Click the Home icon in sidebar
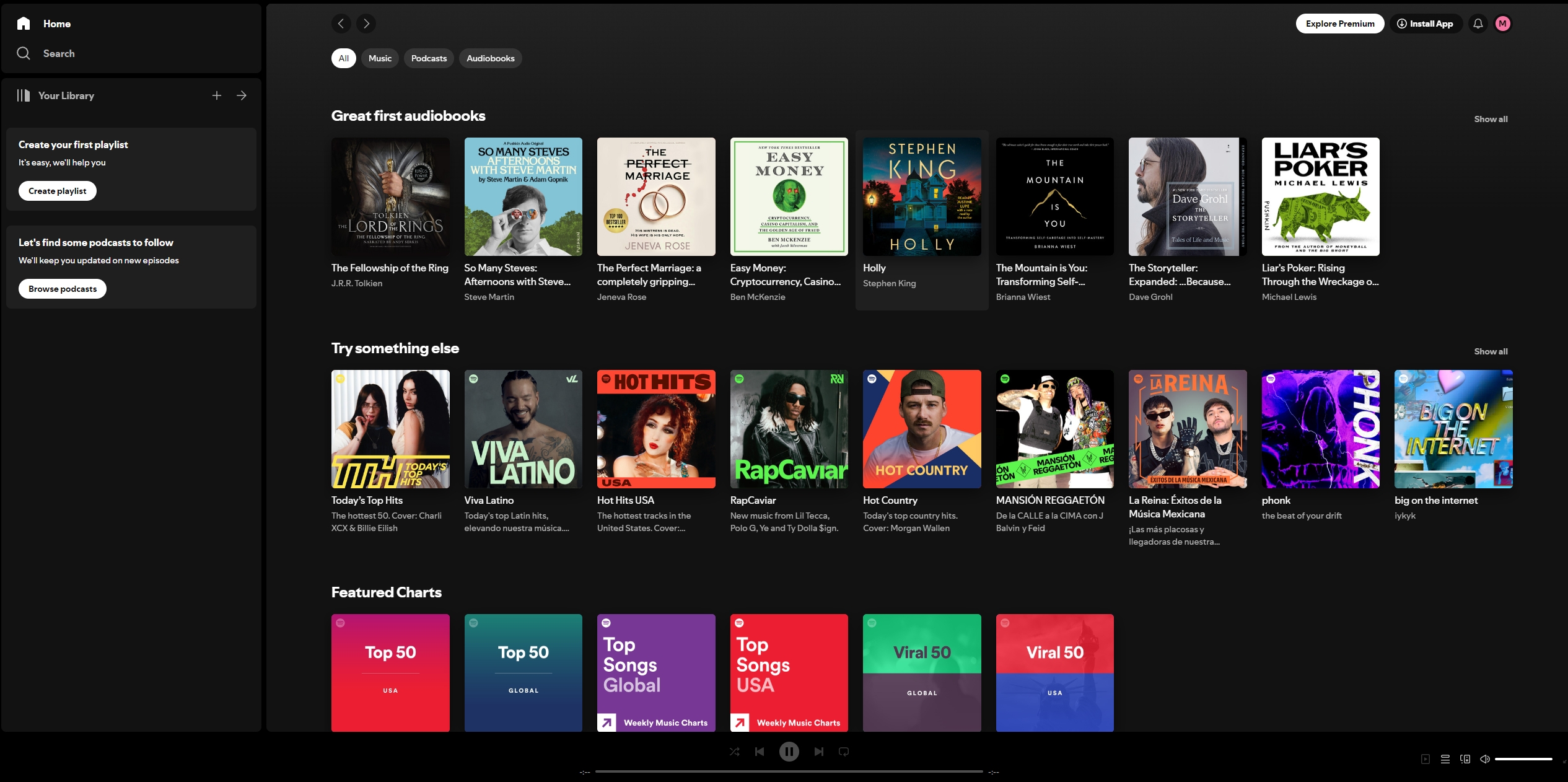Screen dimensions: 1568x782 [x=24, y=24]
